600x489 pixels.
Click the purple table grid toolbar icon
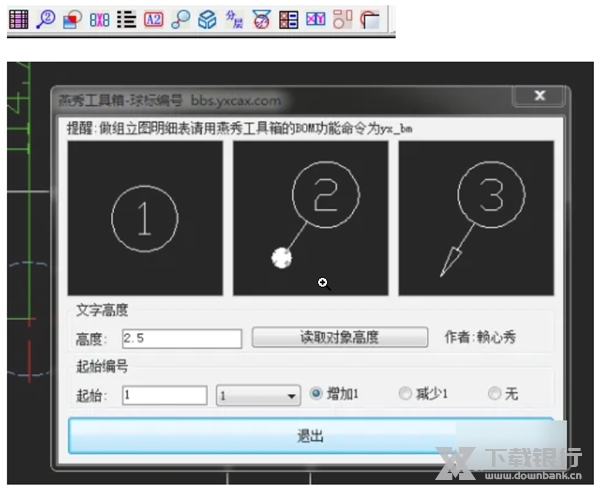[x=19, y=19]
